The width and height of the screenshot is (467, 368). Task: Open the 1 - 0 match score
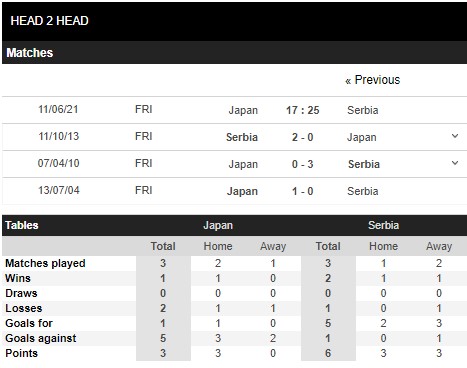[x=302, y=191]
